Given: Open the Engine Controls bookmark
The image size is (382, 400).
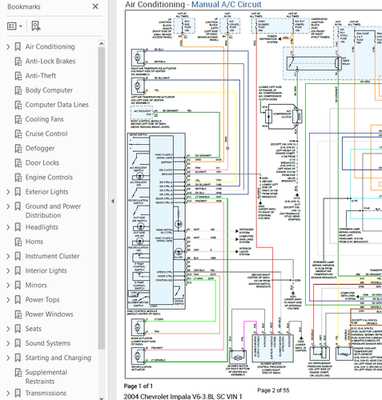Looking at the screenshot, I should (x=49, y=177).
